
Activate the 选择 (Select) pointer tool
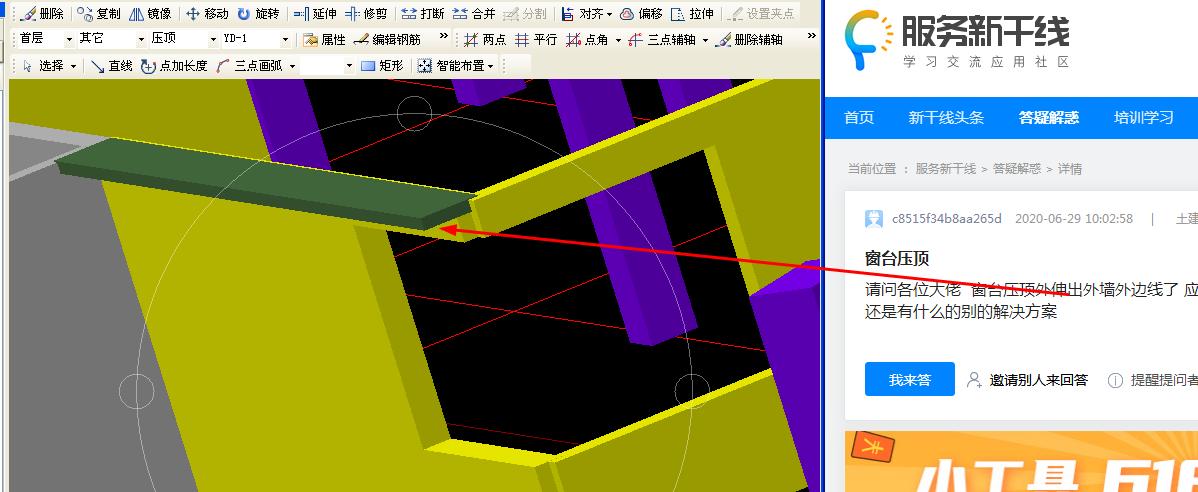click(44, 66)
